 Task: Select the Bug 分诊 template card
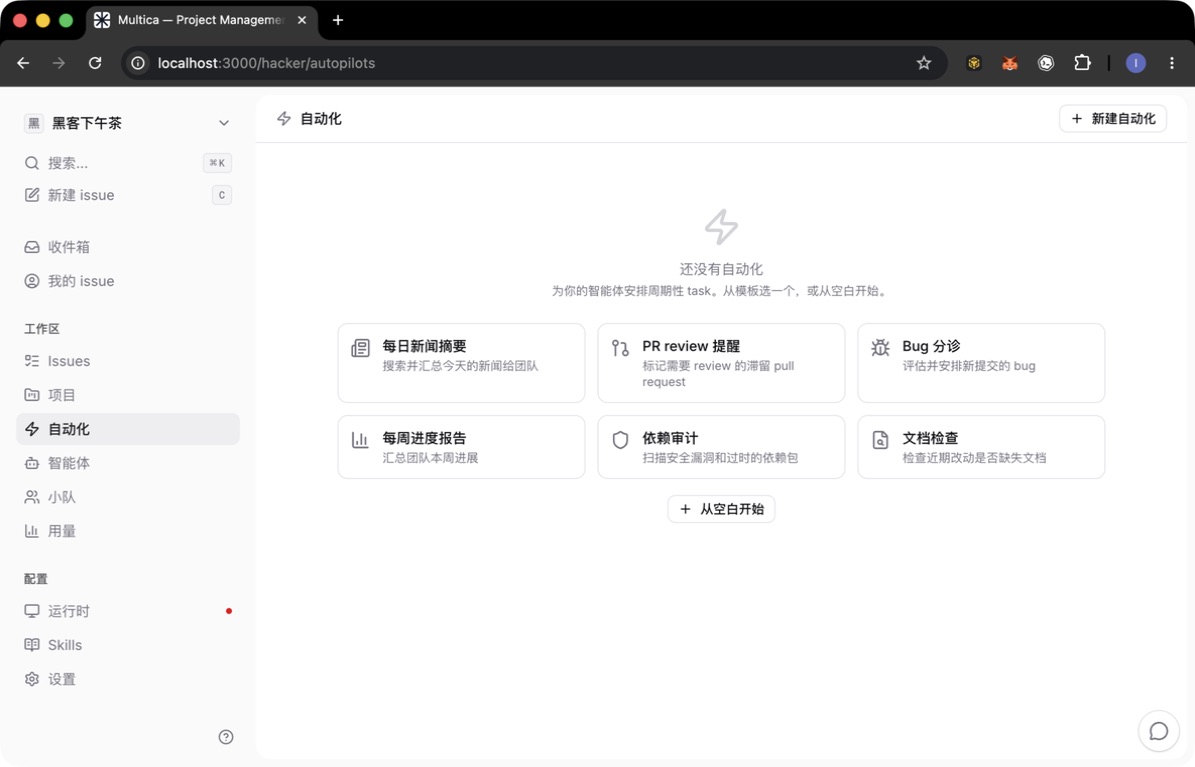coord(981,363)
